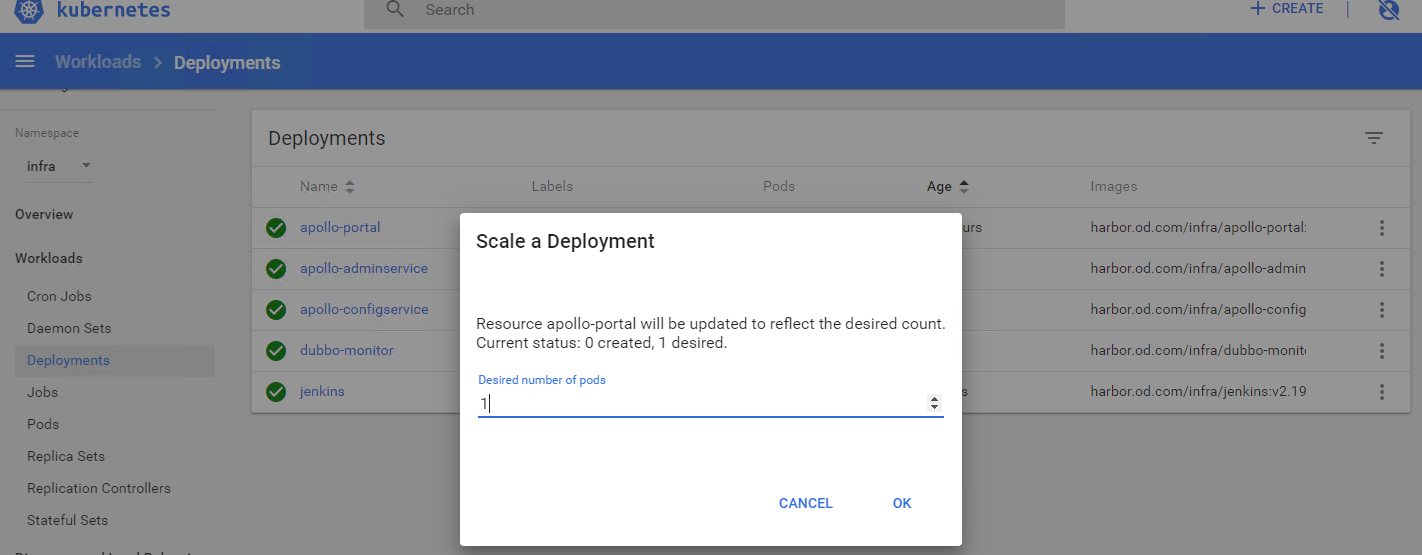1422x555 pixels.
Task: Open the hamburger navigation menu
Action: click(x=25, y=62)
